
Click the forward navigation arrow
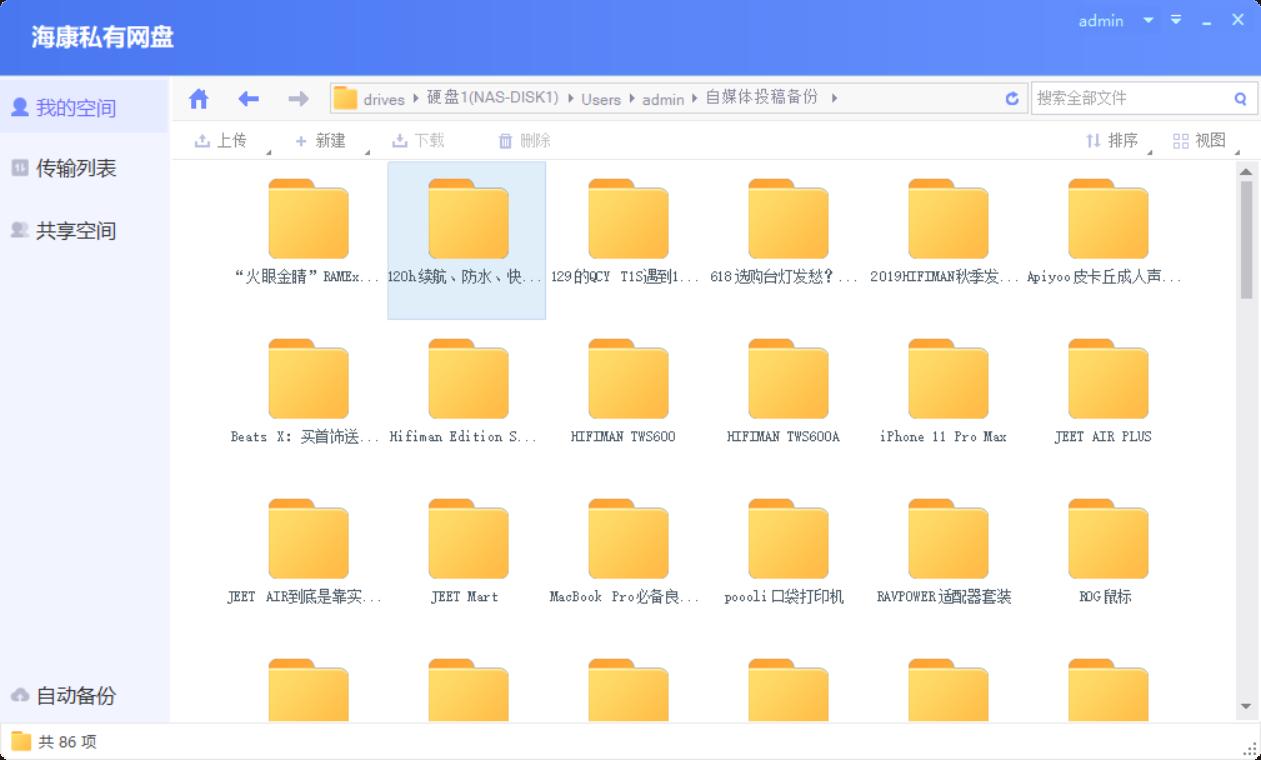click(297, 98)
